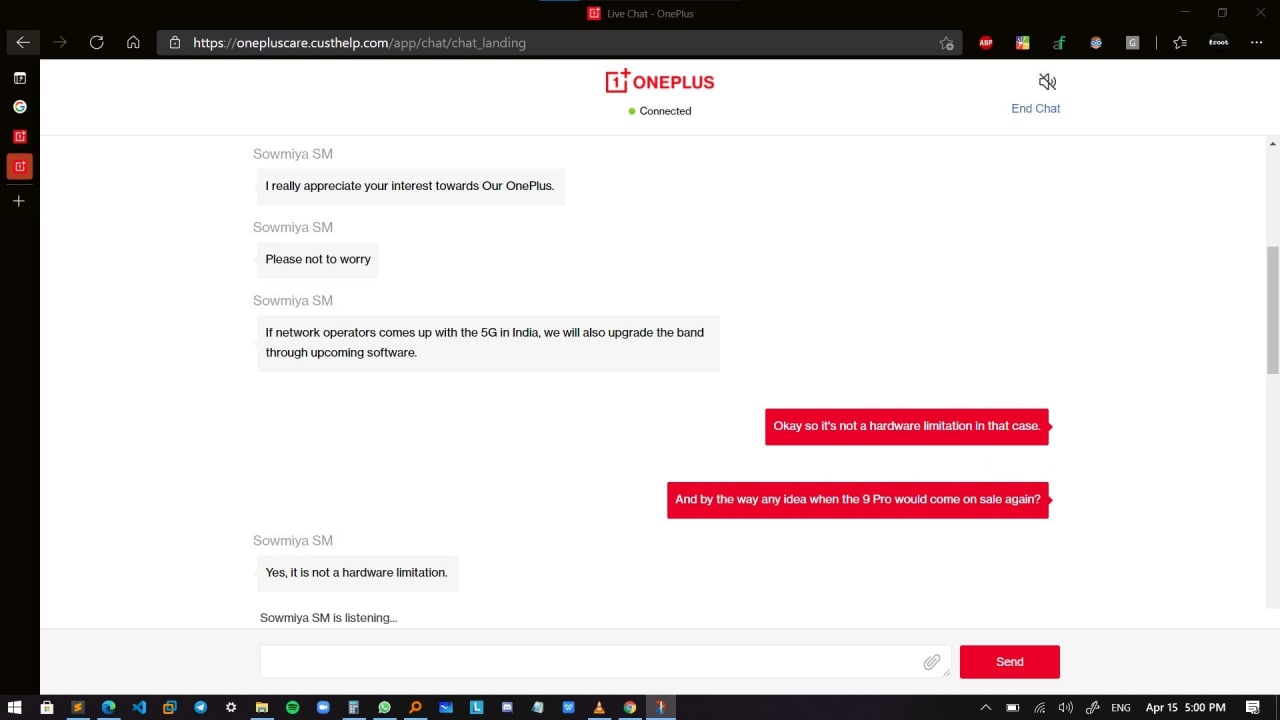Switch to the first OnePlus vertical tab
1280x720 pixels.
coord(19,136)
